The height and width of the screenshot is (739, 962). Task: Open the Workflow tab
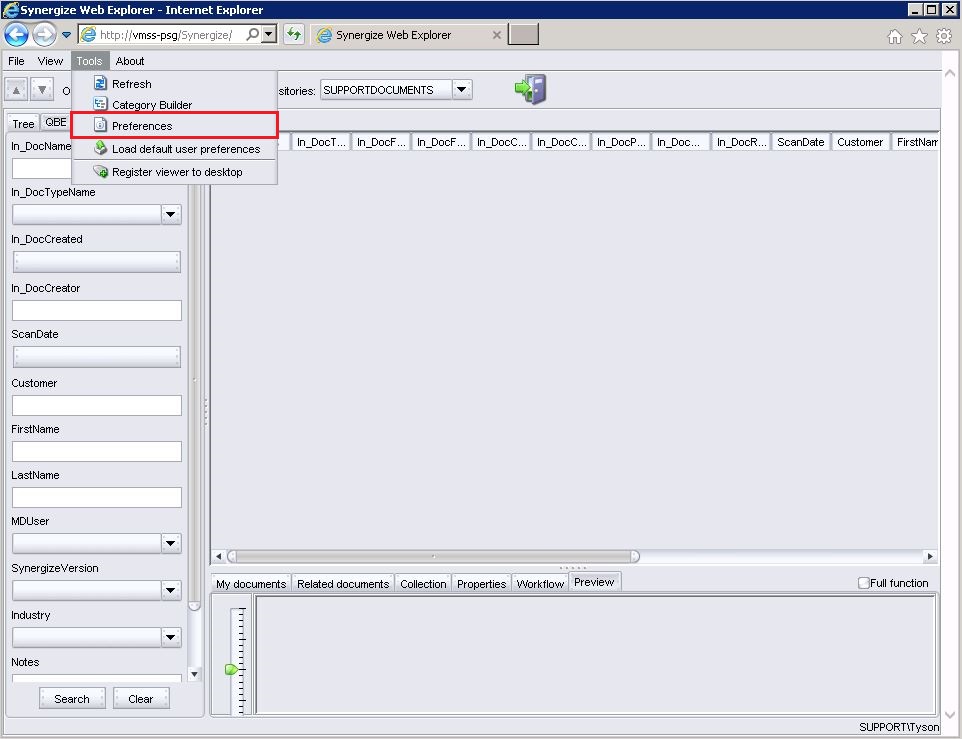click(x=540, y=583)
